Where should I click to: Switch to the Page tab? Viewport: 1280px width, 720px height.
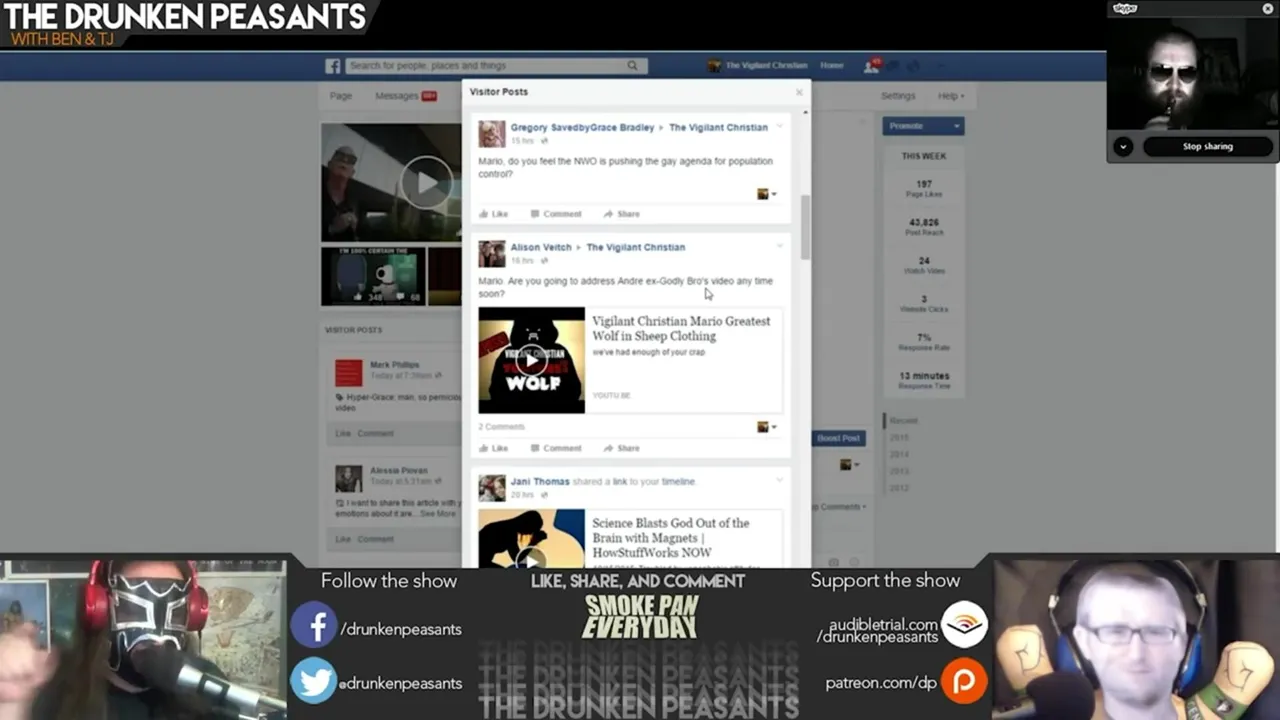(341, 96)
